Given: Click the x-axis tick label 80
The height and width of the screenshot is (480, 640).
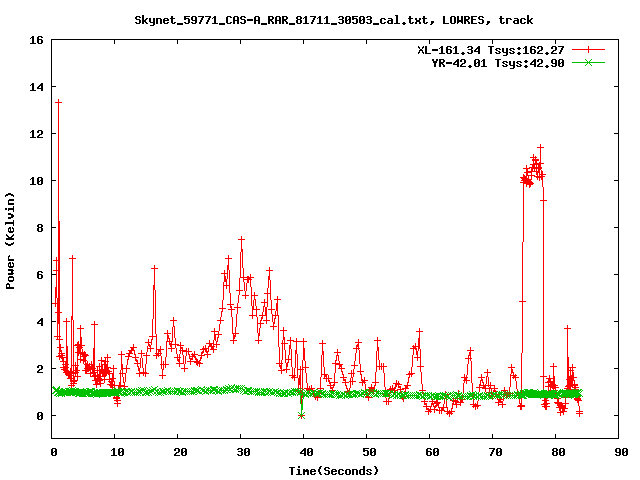Looking at the screenshot, I should pyautogui.click(x=558, y=452).
